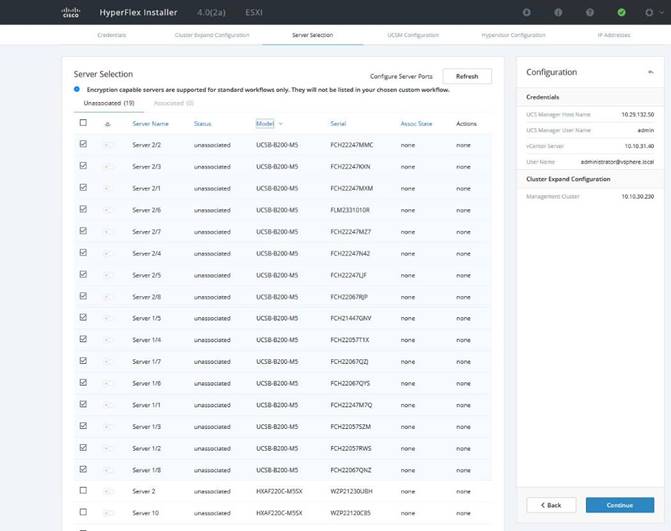
Task: Uncheck the Server 2/2 checkbox
Action: coord(83,144)
